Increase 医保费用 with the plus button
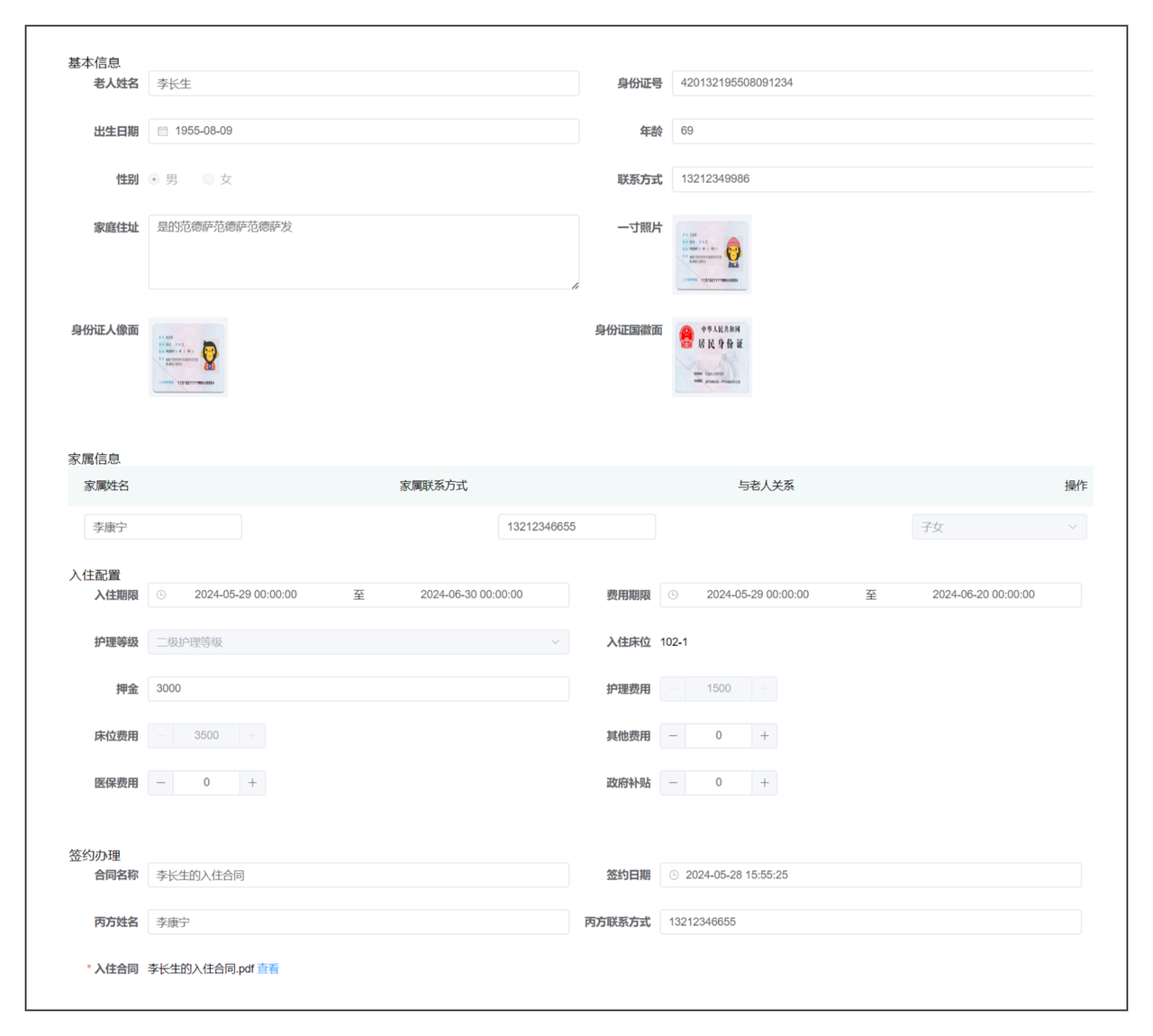This screenshot has width=1153, height=1036. (x=252, y=783)
